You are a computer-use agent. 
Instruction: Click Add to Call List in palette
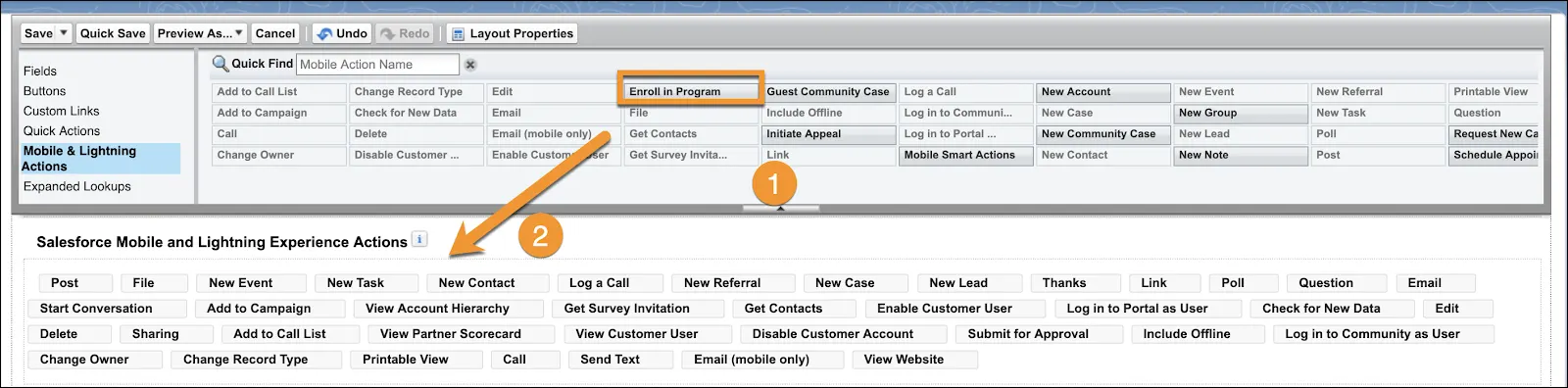(279, 92)
